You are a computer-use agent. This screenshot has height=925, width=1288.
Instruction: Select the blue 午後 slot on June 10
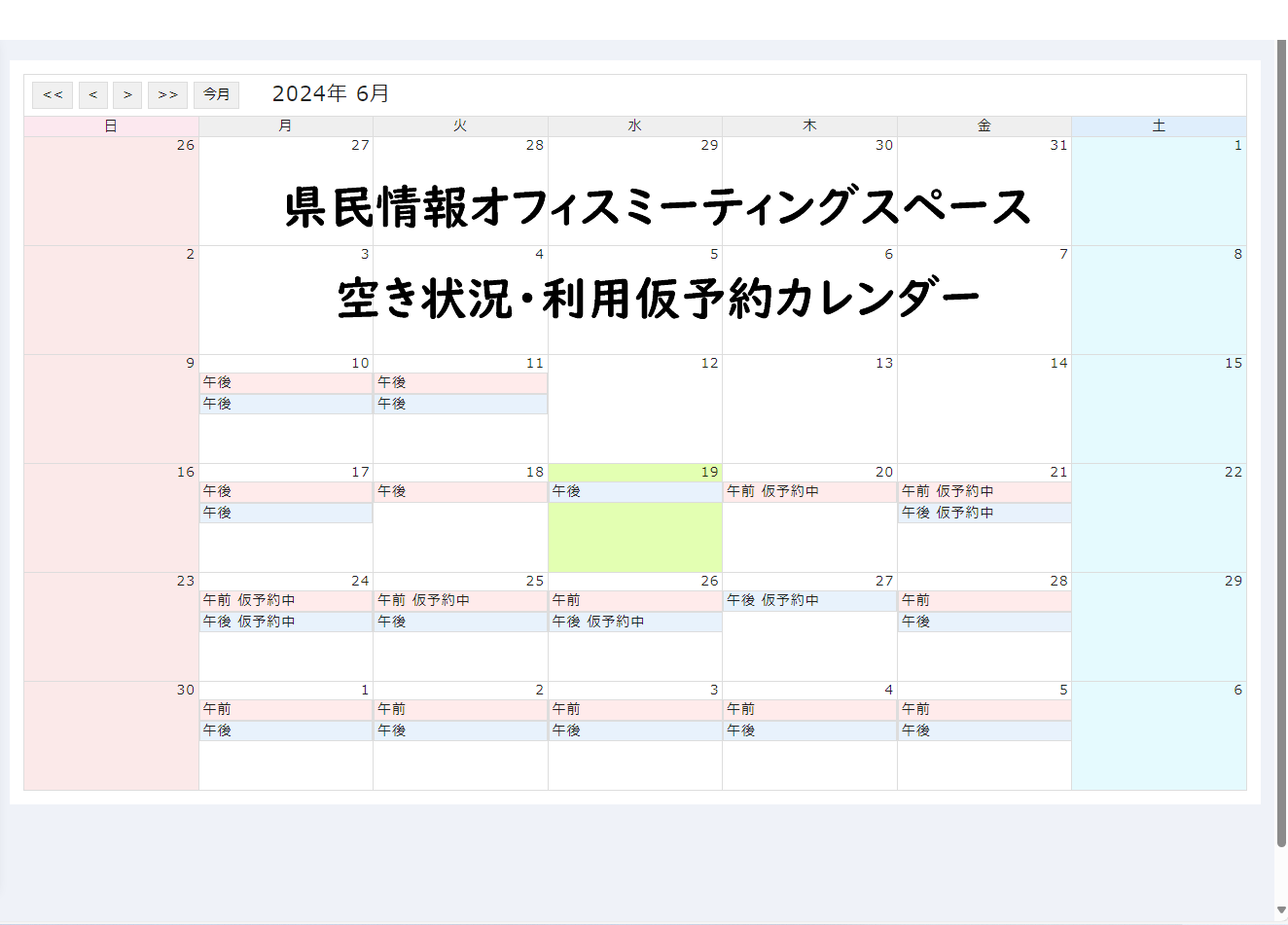(286, 404)
